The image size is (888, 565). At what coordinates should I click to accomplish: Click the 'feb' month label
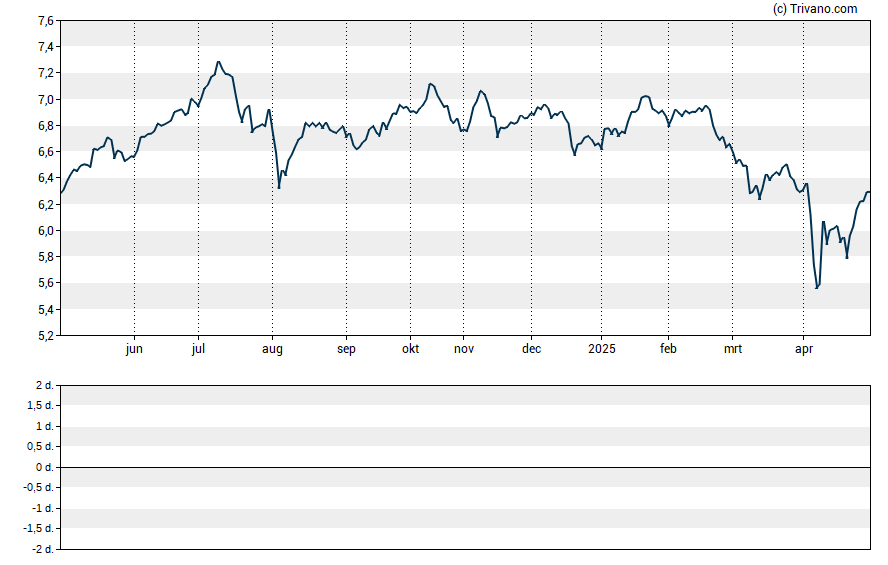coord(668,349)
